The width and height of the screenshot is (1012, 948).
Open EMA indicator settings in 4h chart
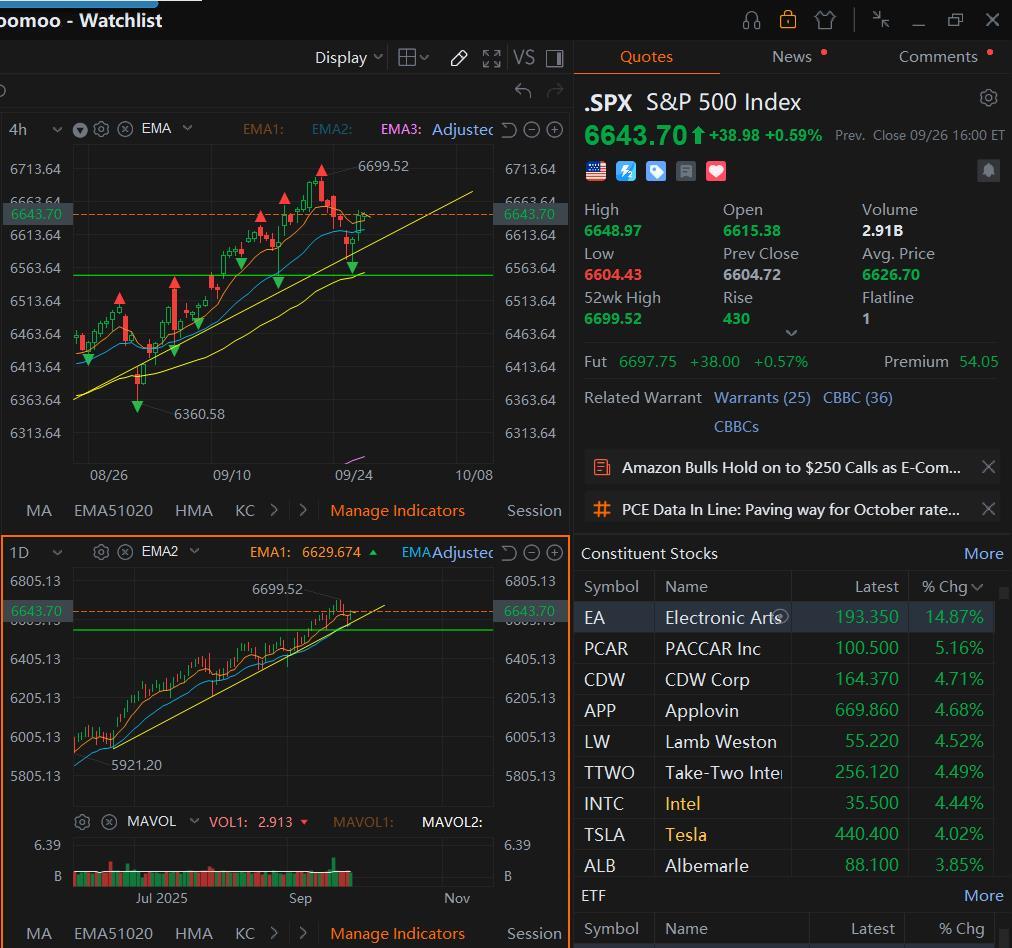click(101, 129)
